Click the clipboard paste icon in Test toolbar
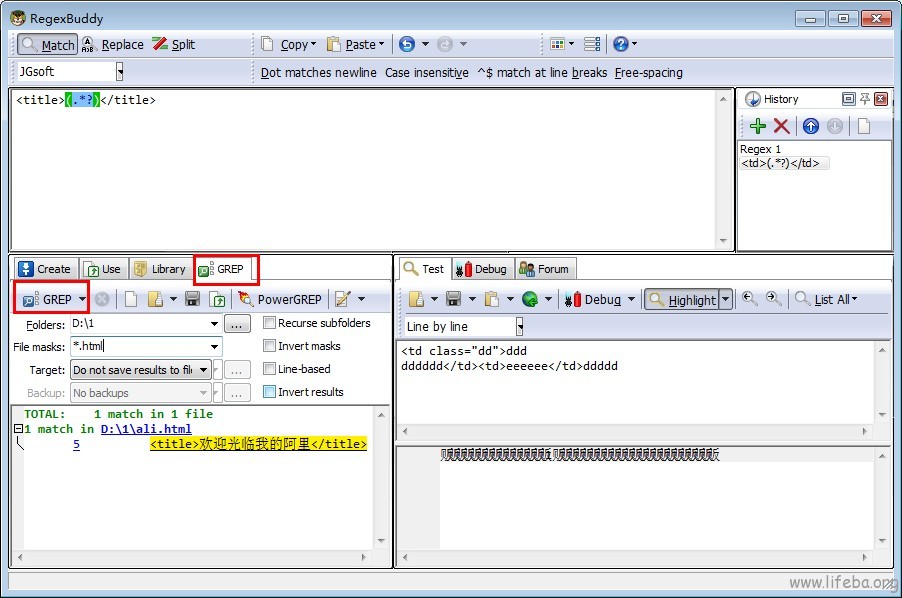This screenshot has width=902, height=598. 491,299
